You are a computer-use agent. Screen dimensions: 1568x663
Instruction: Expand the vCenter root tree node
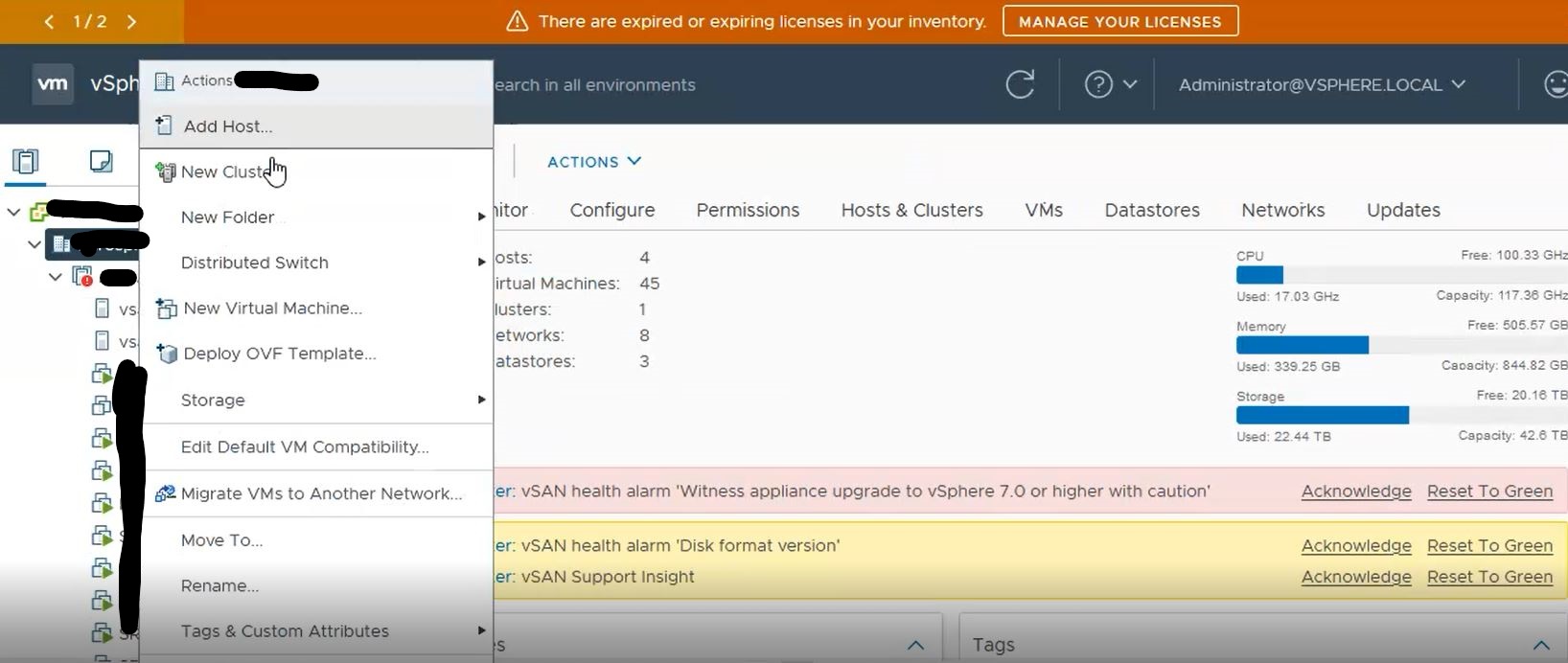point(14,212)
